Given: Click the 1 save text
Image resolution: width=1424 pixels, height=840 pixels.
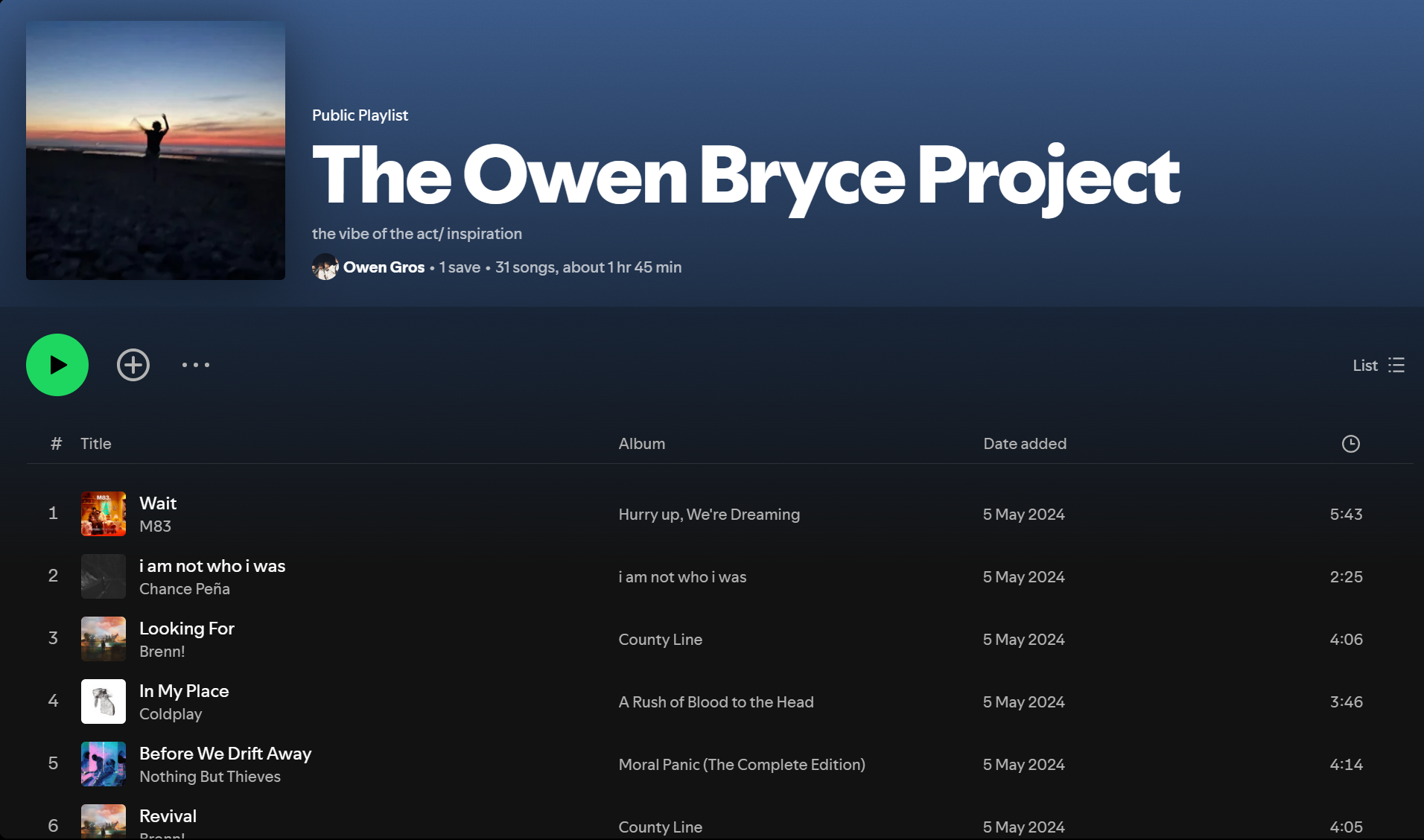Looking at the screenshot, I should pos(460,267).
